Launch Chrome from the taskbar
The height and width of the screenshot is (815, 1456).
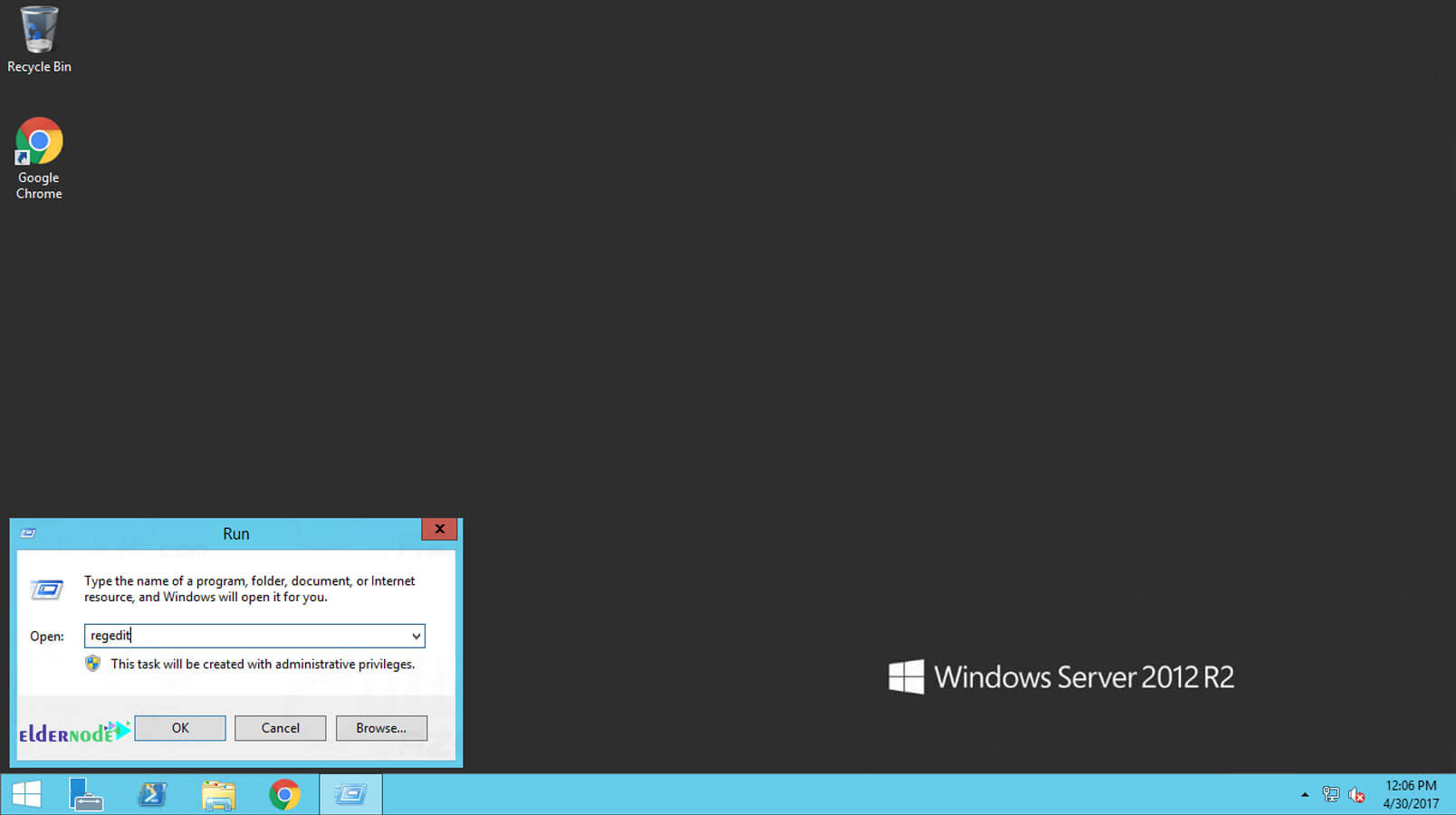pos(285,794)
